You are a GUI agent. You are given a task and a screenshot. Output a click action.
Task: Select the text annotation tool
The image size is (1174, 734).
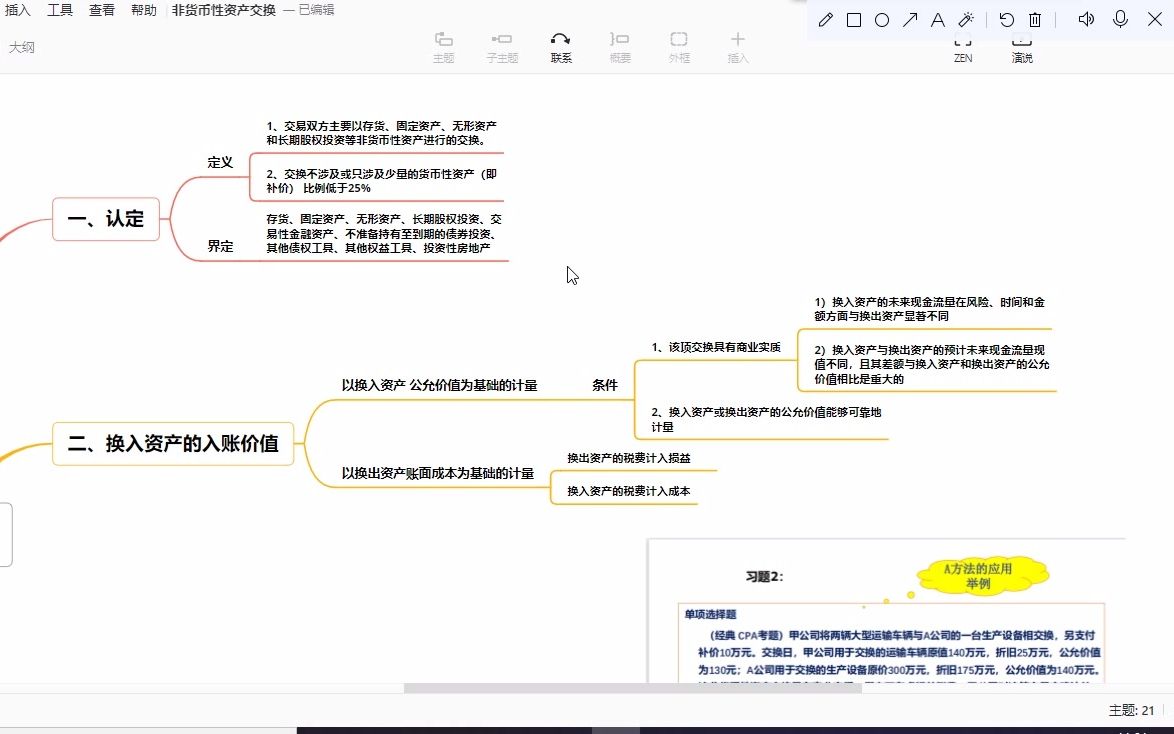(937, 18)
